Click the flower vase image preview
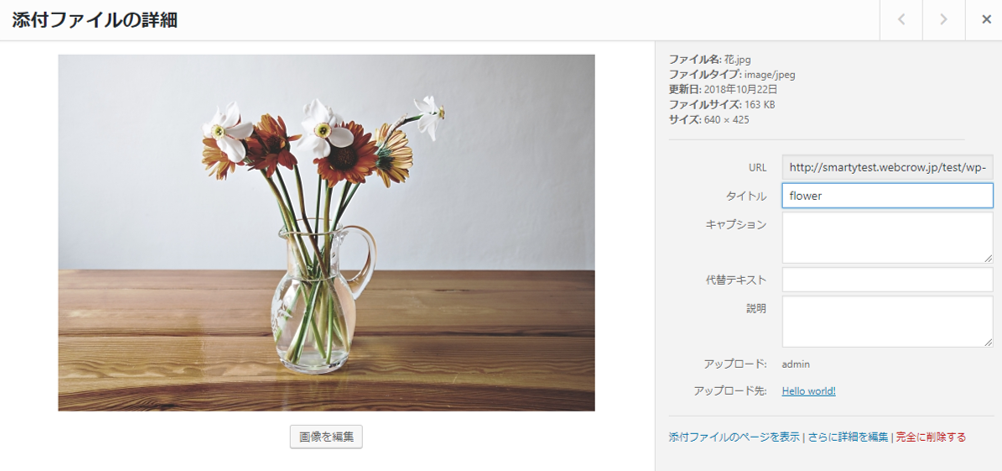The height and width of the screenshot is (471, 1002). click(327, 233)
